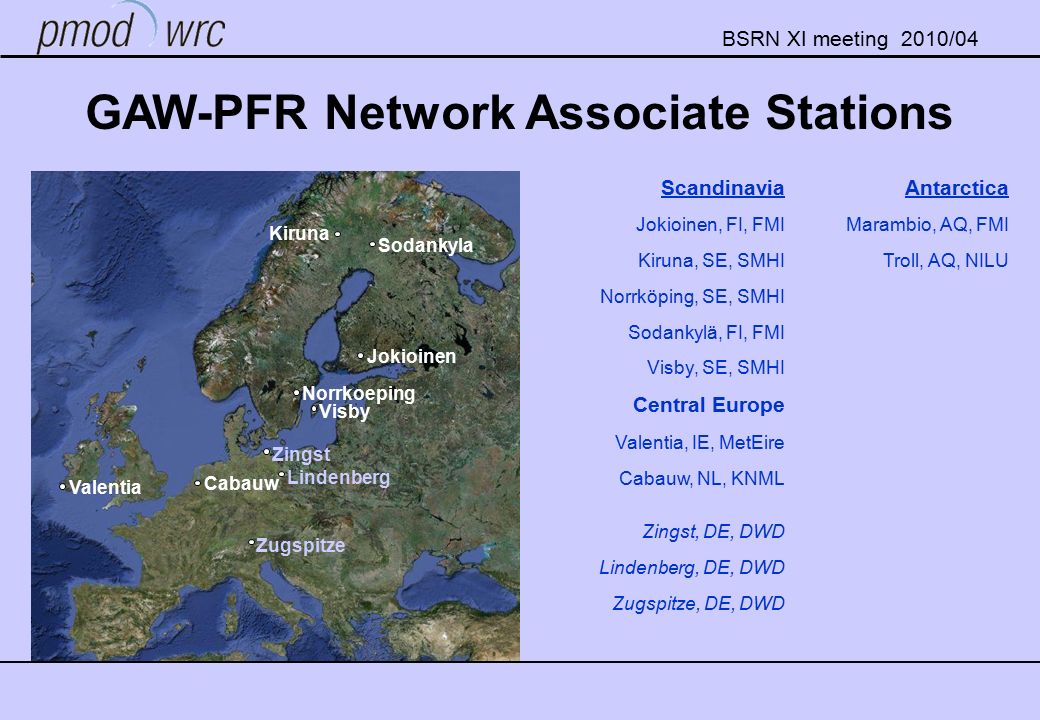Click the Cabauw, NL, KNML list entry

pyautogui.click(x=701, y=478)
